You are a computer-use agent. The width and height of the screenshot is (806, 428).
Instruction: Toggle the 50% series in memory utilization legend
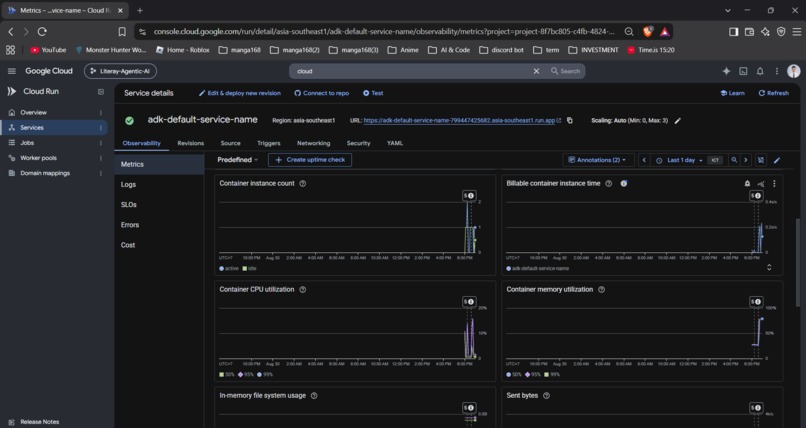514,375
